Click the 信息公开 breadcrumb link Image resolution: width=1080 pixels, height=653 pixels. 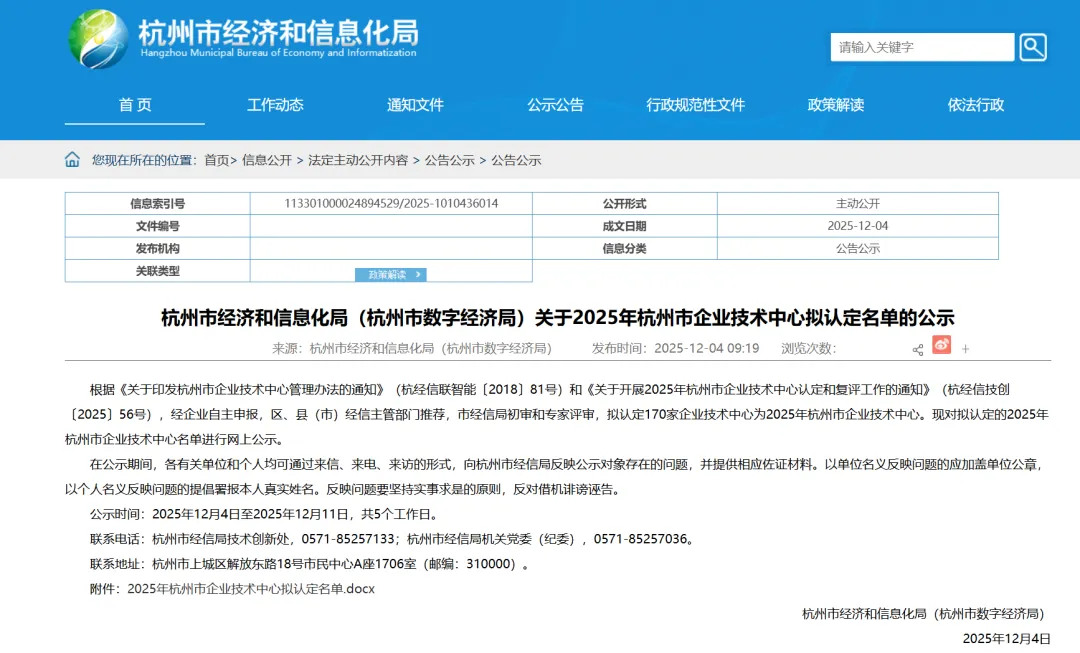pyautogui.click(x=267, y=160)
